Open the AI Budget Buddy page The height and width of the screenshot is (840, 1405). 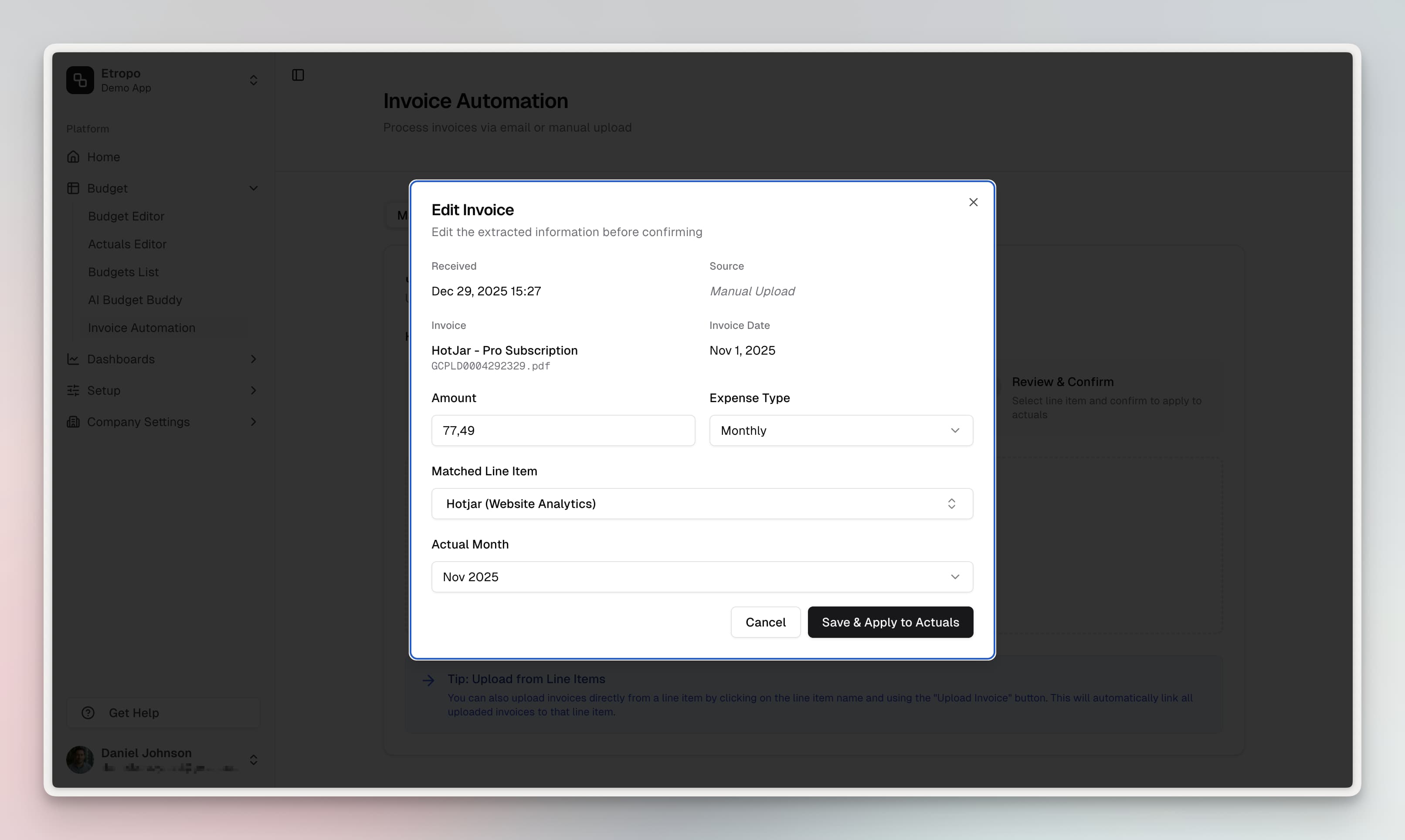click(135, 299)
